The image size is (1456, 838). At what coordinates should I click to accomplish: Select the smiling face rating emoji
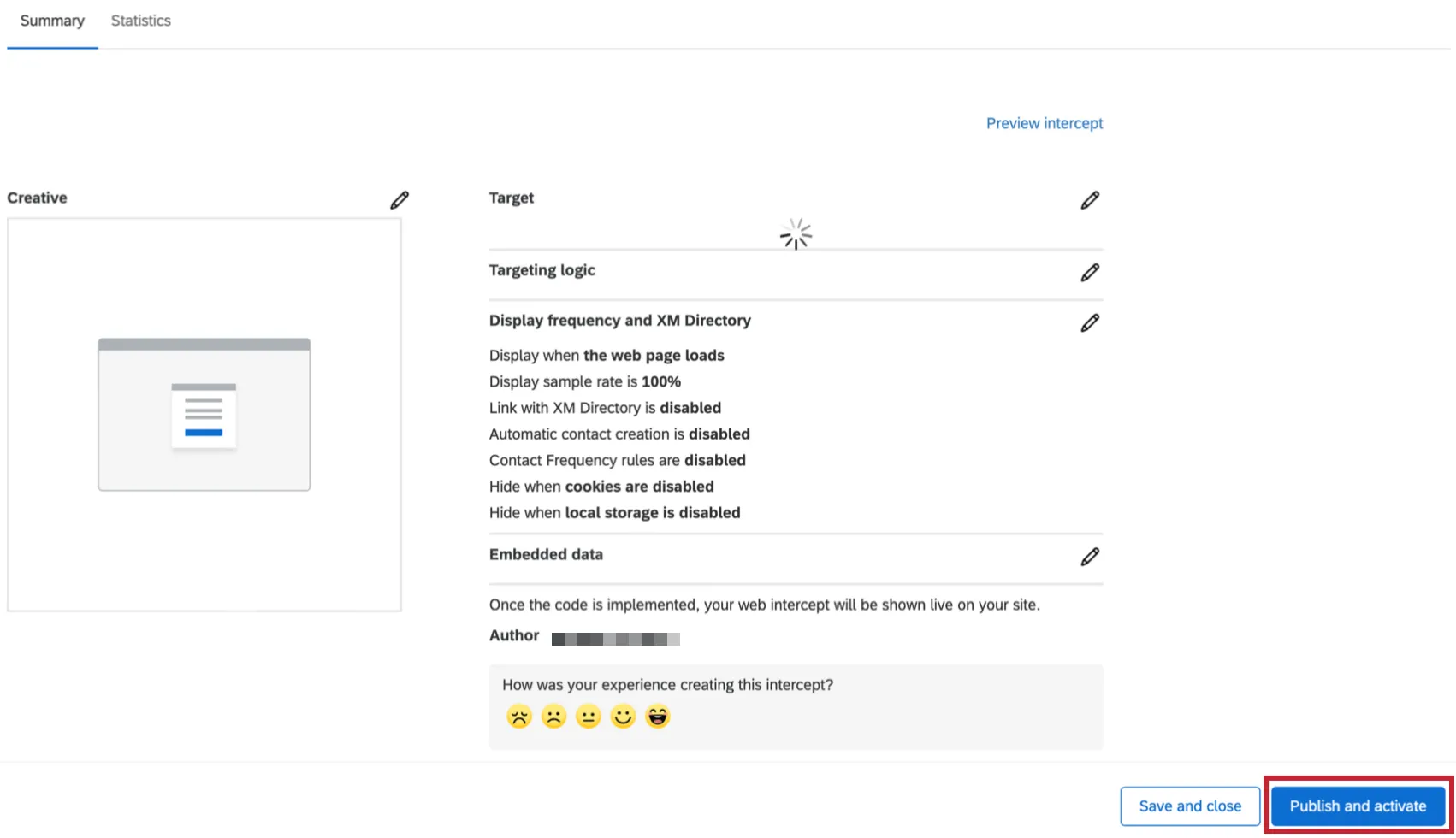tap(623, 717)
